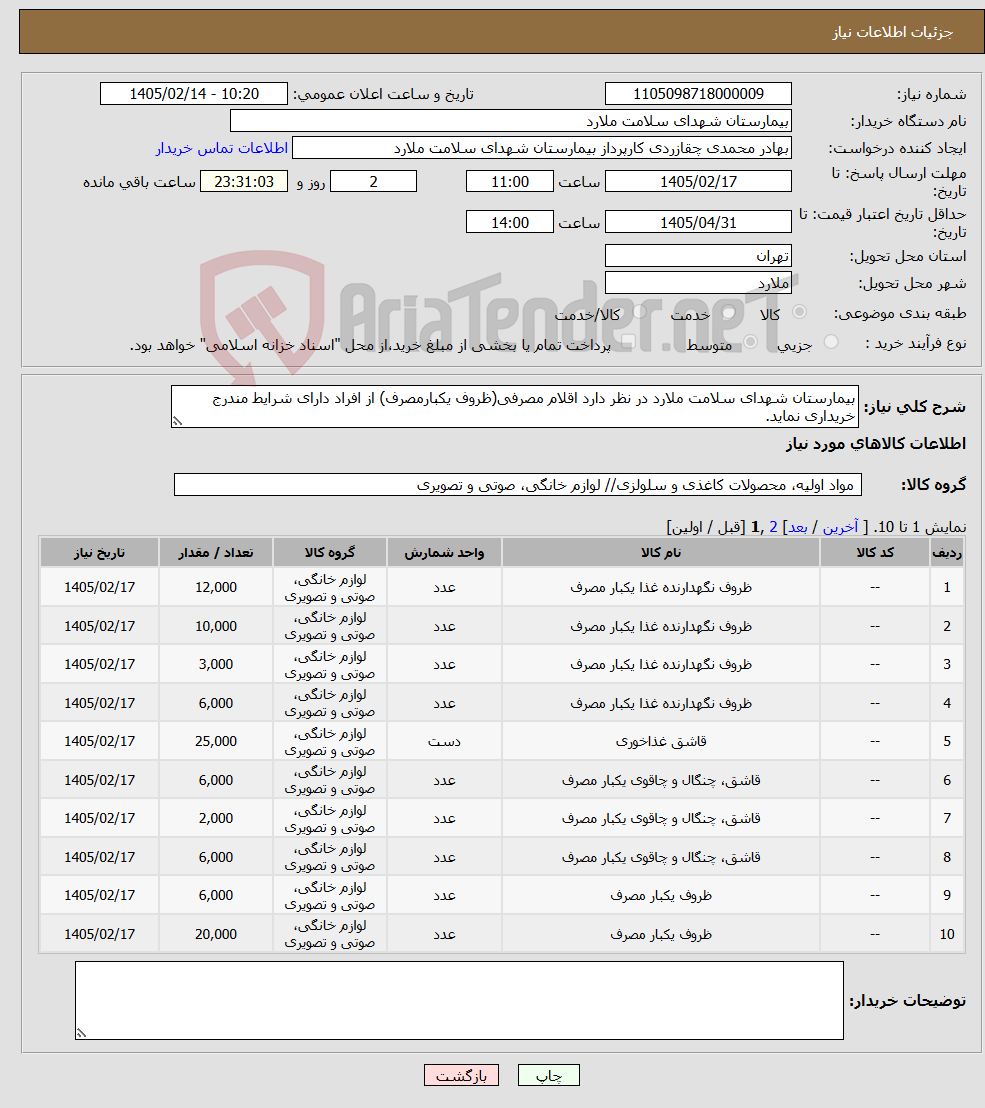Viewport: 985px width, 1108px height.
Task: Click the response deadline date 1405/02/17 field
Action: [x=698, y=182]
